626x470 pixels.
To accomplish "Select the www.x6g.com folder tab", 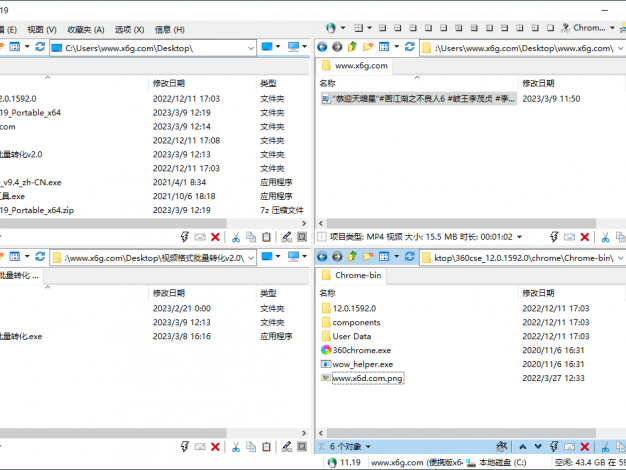I will [355, 66].
